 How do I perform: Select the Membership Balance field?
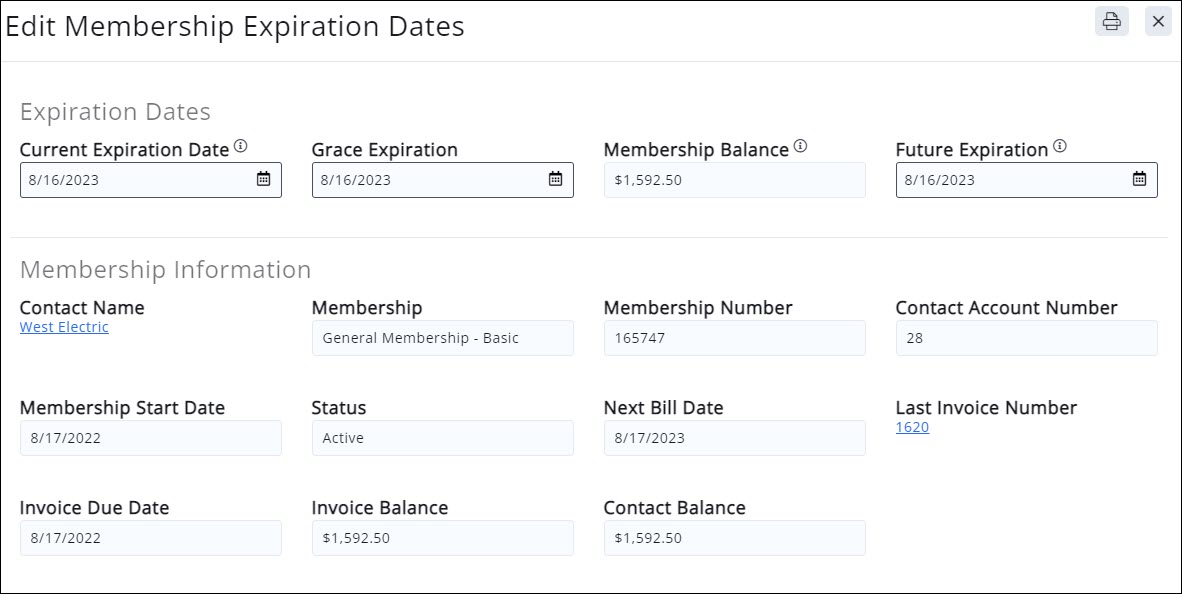point(734,180)
